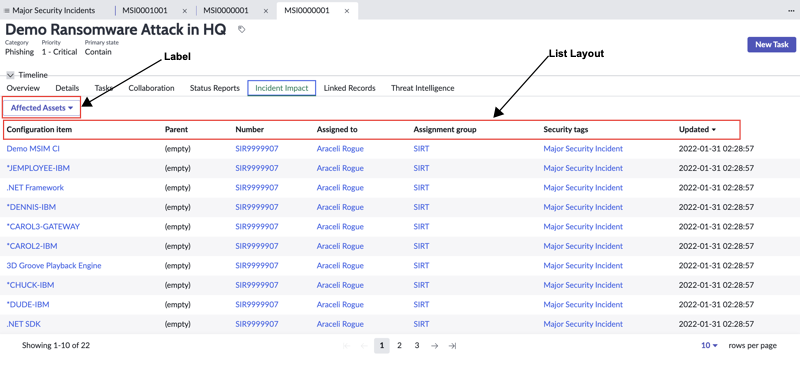
Task: Close the middle MSI0000001 tab
Action: coord(266,11)
